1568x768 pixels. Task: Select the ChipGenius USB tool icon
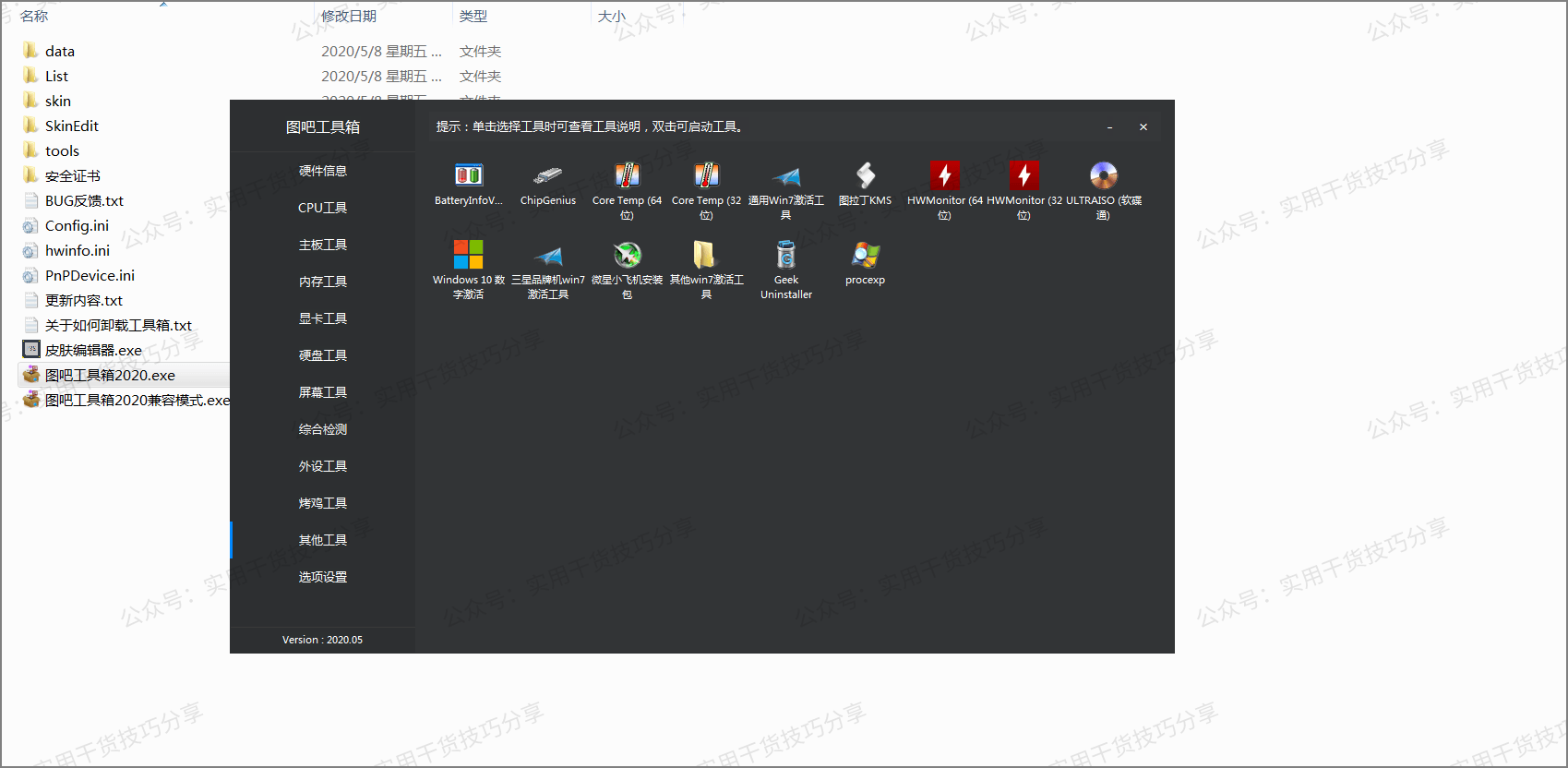[x=547, y=176]
